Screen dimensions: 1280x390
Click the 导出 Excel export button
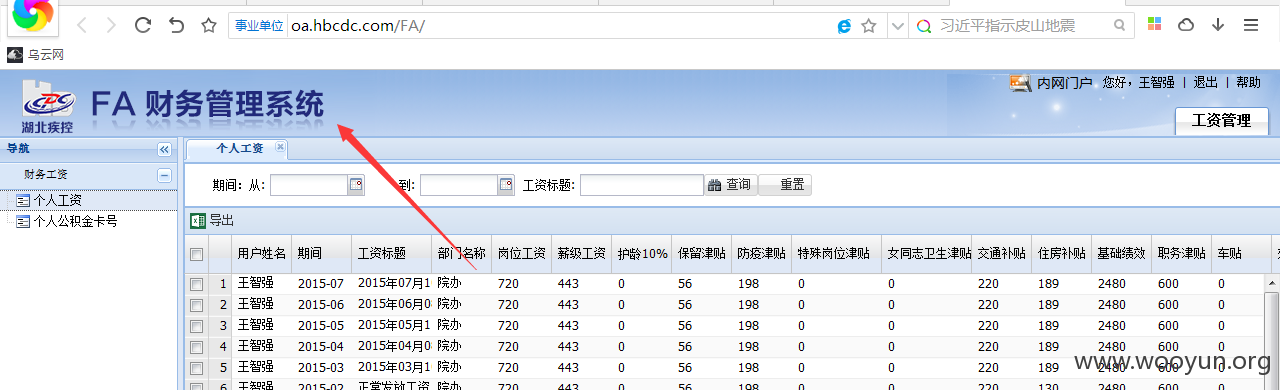point(212,220)
